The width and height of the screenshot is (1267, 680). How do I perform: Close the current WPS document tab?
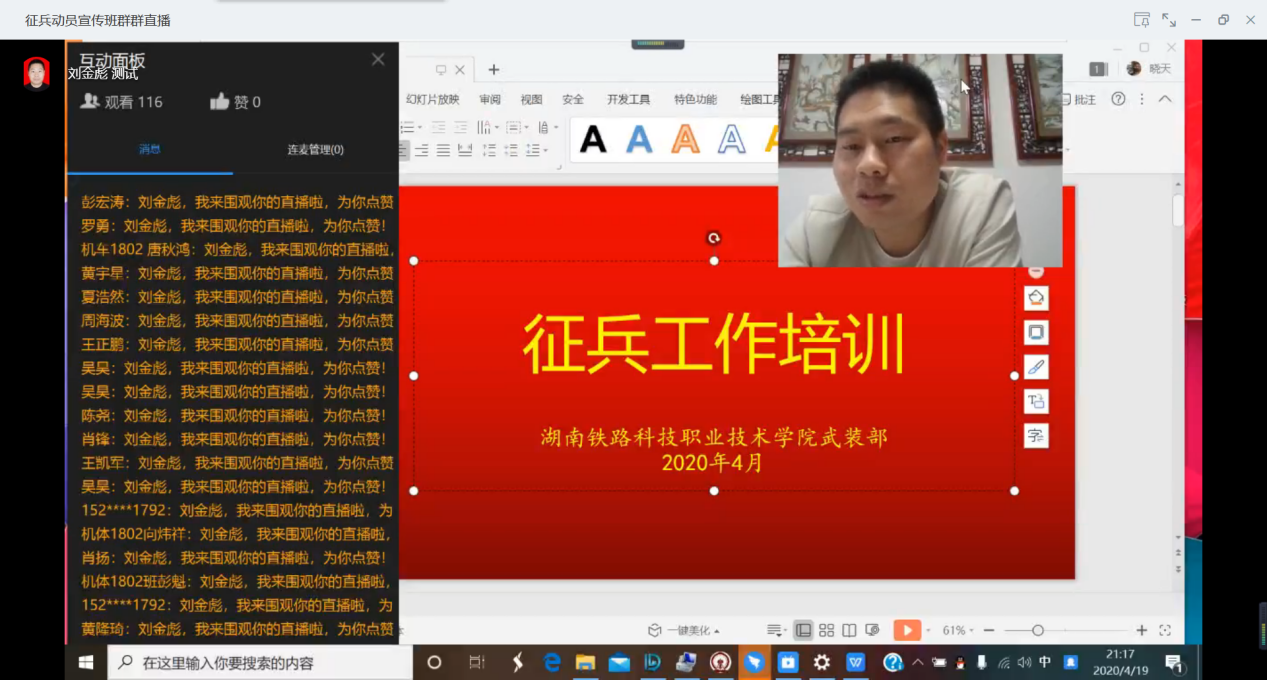(x=460, y=70)
